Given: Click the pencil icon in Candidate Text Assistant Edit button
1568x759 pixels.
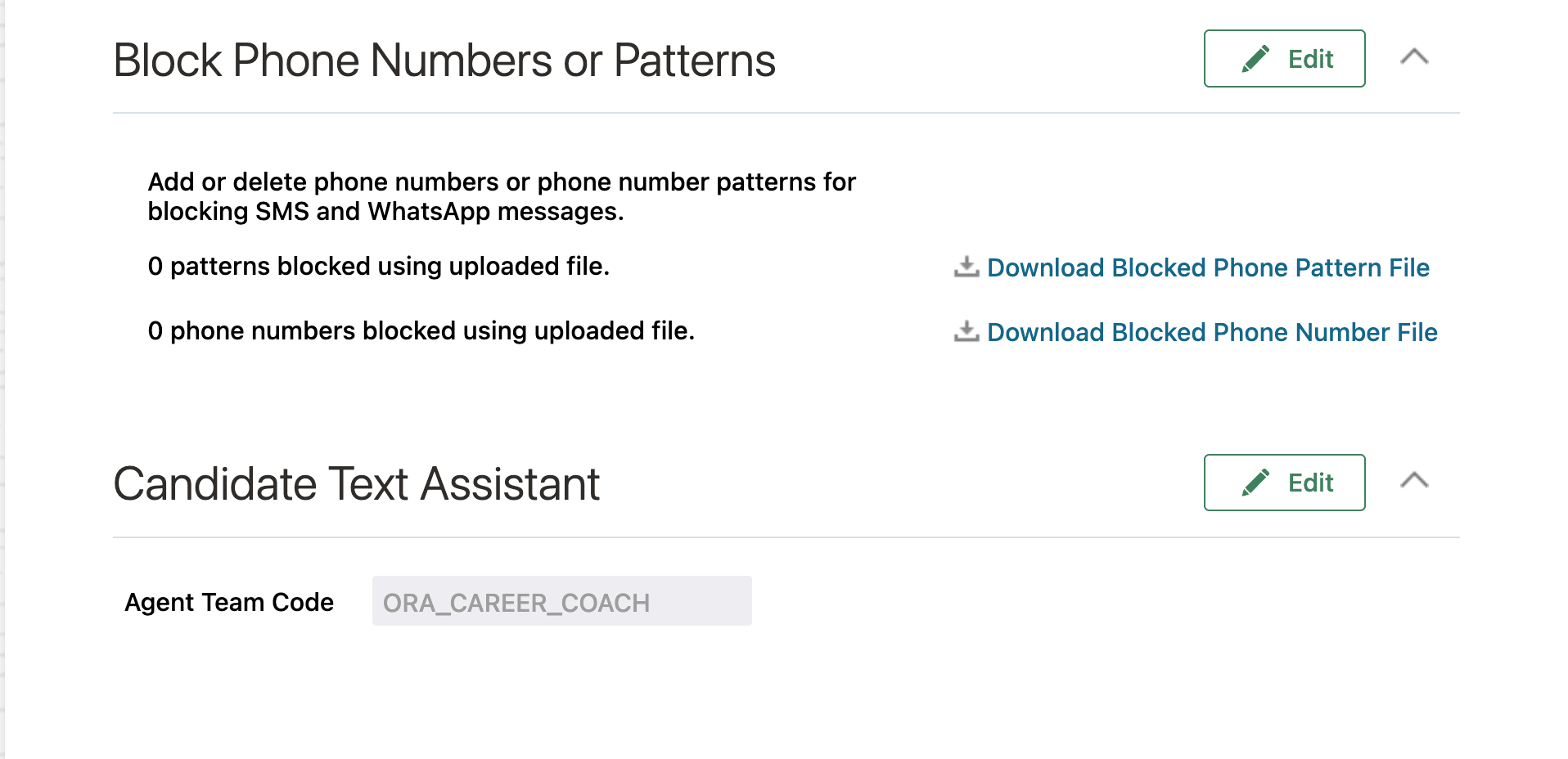Looking at the screenshot, I should [1255, 482].
